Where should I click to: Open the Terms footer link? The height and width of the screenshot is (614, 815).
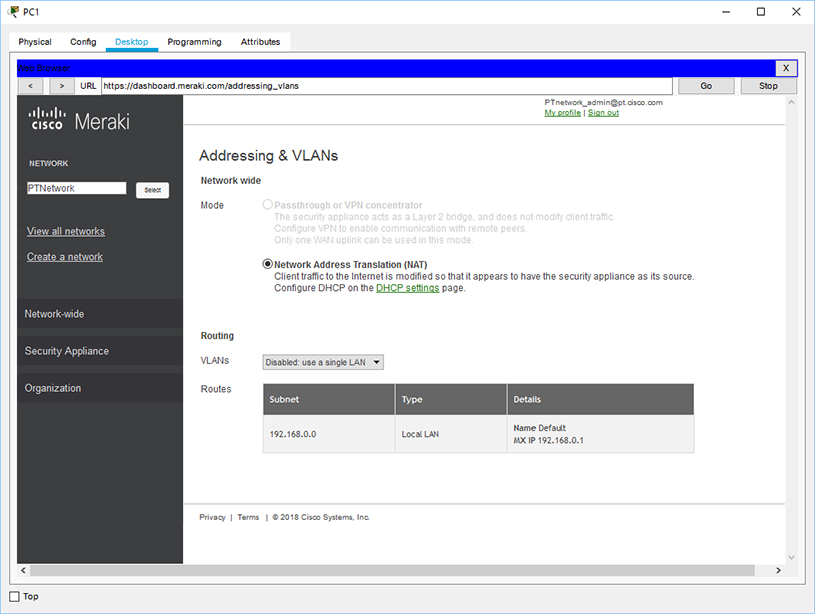coord(248,517)
